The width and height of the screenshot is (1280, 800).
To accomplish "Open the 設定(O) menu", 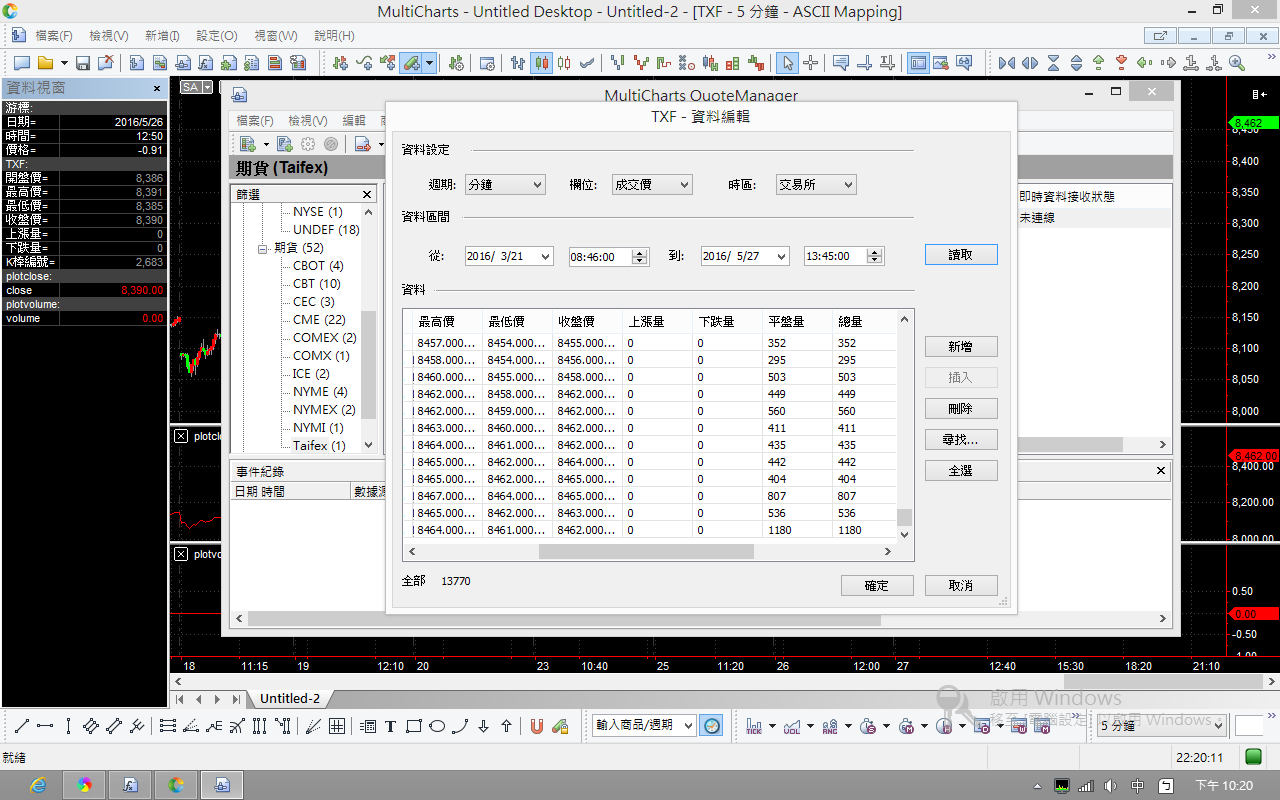I will (x=217, y=35).
